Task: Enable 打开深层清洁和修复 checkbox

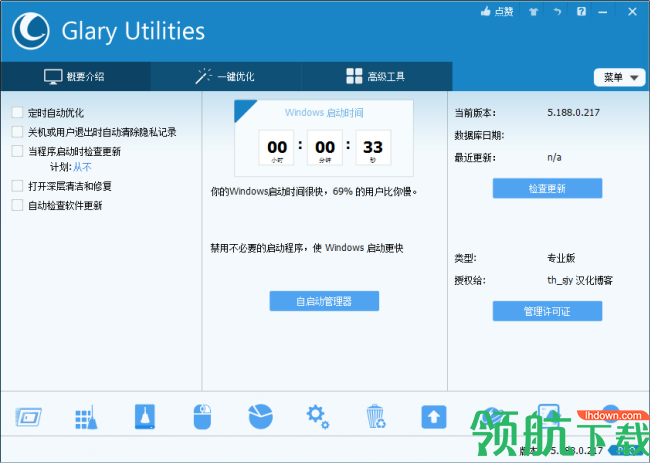Action: click(17, 186)
